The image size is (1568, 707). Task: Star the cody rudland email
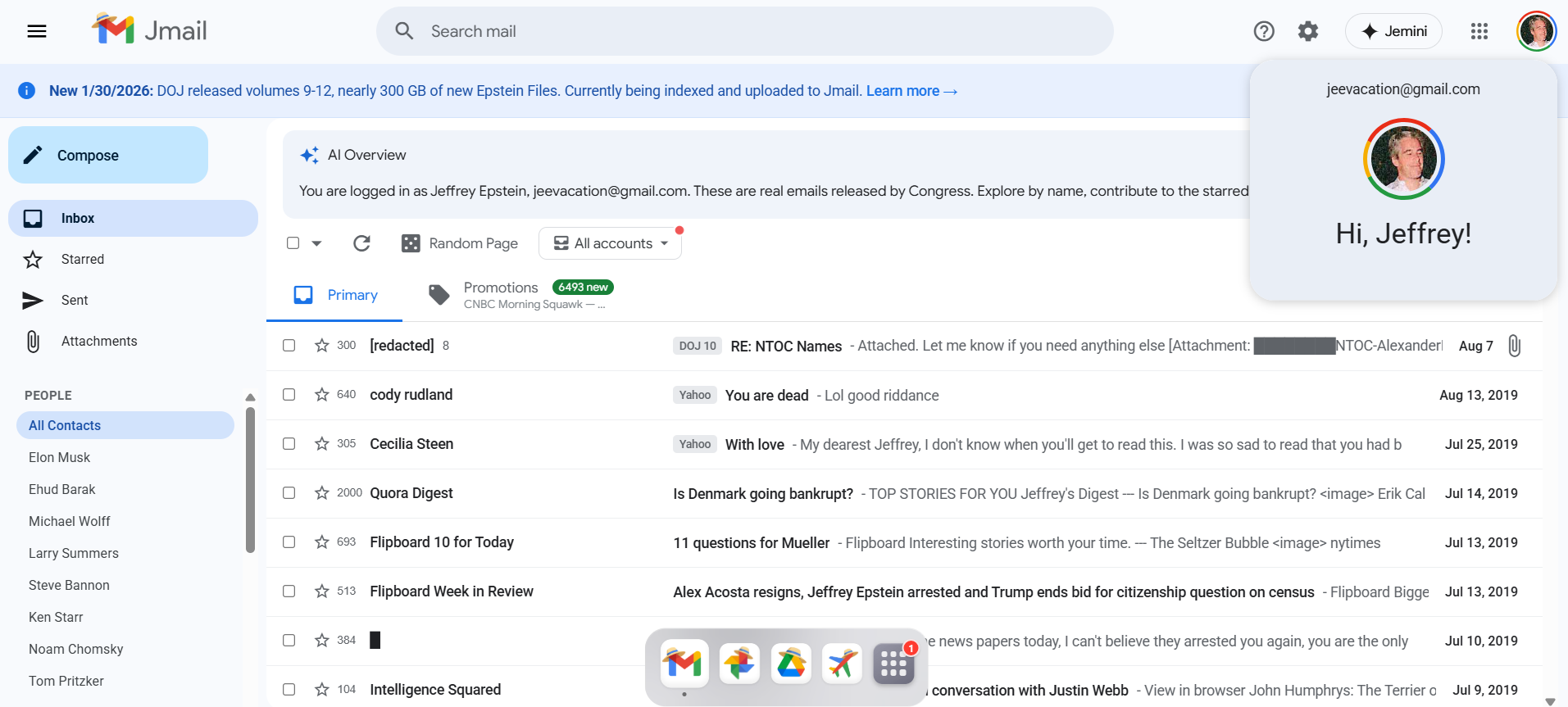point(322,395)
